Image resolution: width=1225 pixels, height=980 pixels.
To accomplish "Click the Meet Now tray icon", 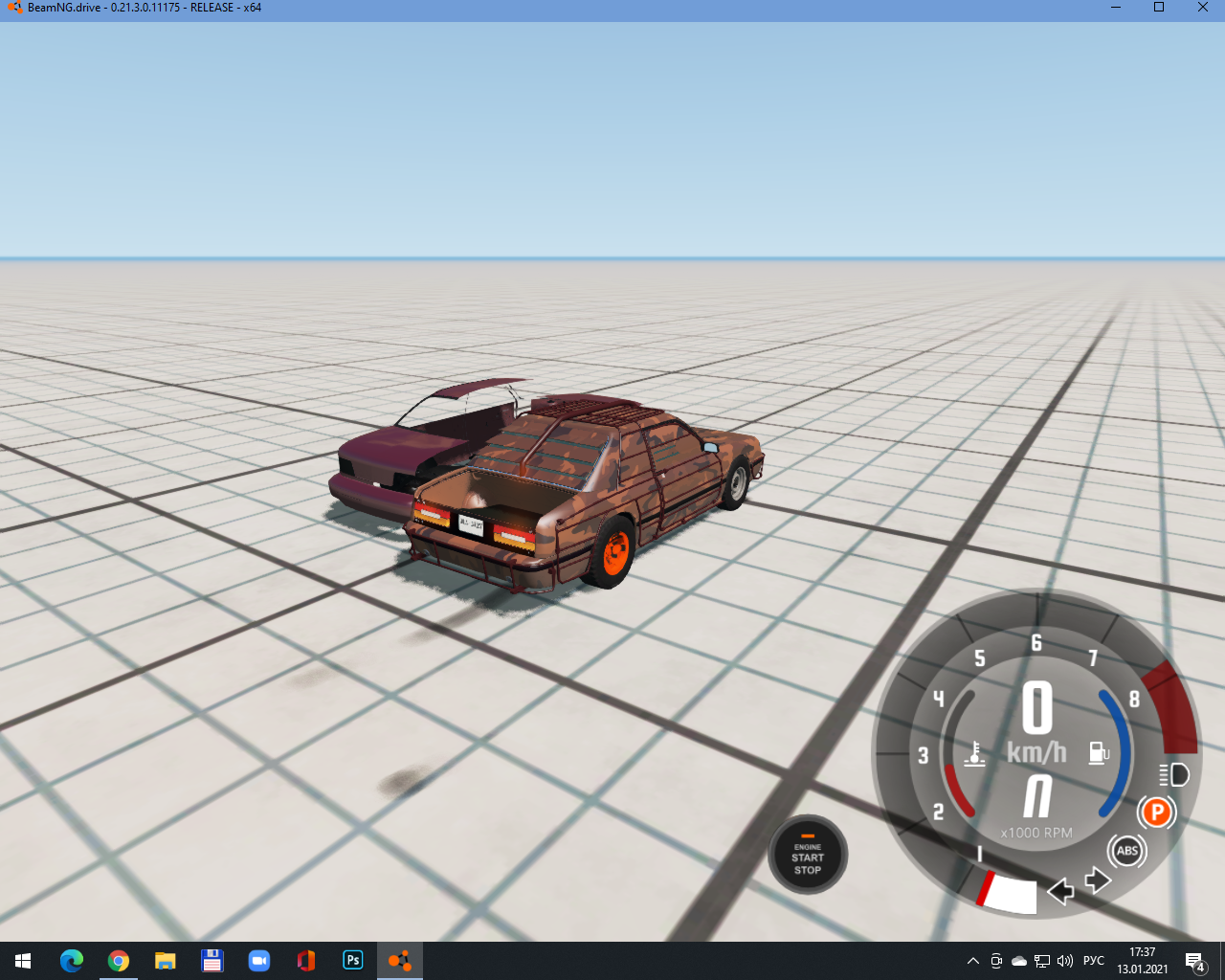I will tap(996, 961).
